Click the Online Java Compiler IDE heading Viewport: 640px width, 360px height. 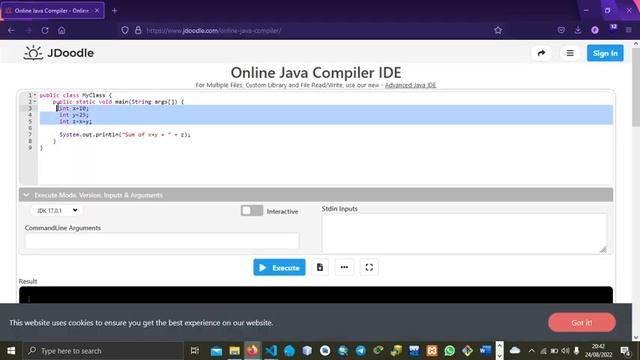point(316,73)
